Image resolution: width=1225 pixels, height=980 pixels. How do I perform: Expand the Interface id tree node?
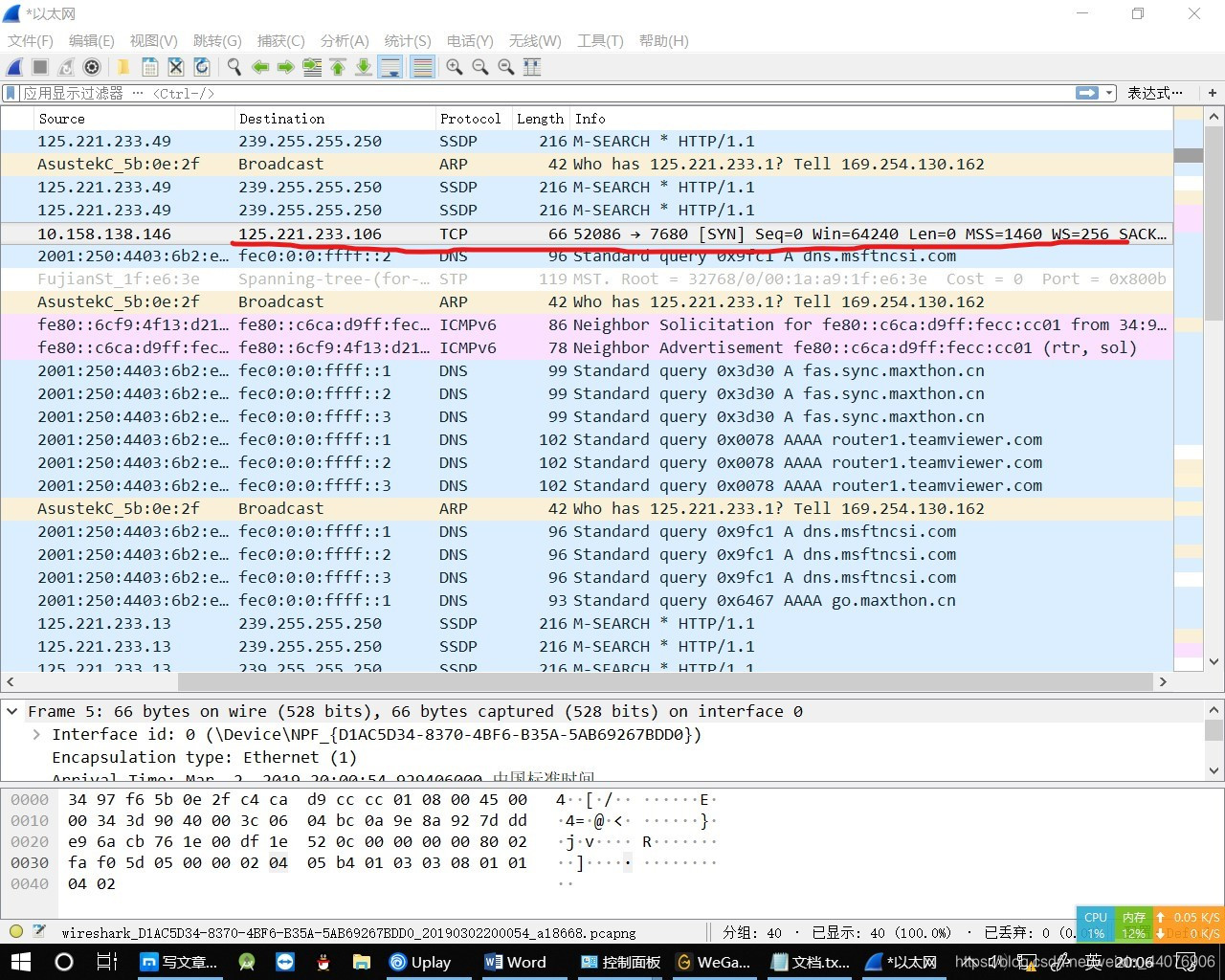coord(36,735)
